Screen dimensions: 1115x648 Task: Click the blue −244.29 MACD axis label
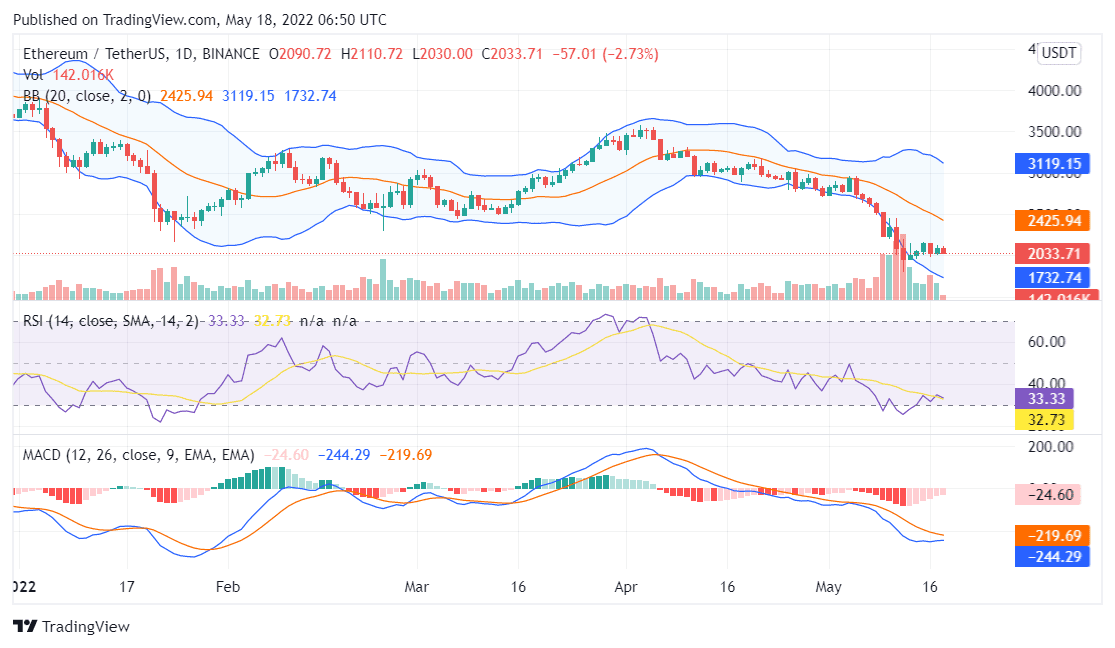(x=1052, y=557)
